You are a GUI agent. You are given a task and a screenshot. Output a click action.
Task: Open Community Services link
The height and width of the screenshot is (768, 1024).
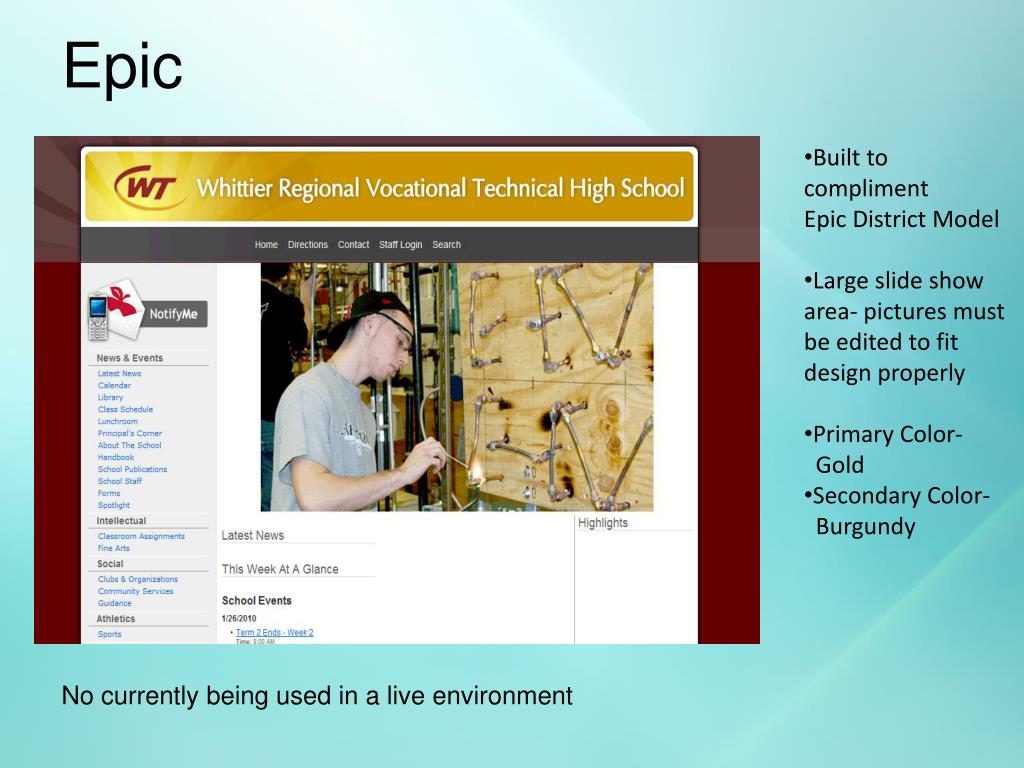pos(136,591)
